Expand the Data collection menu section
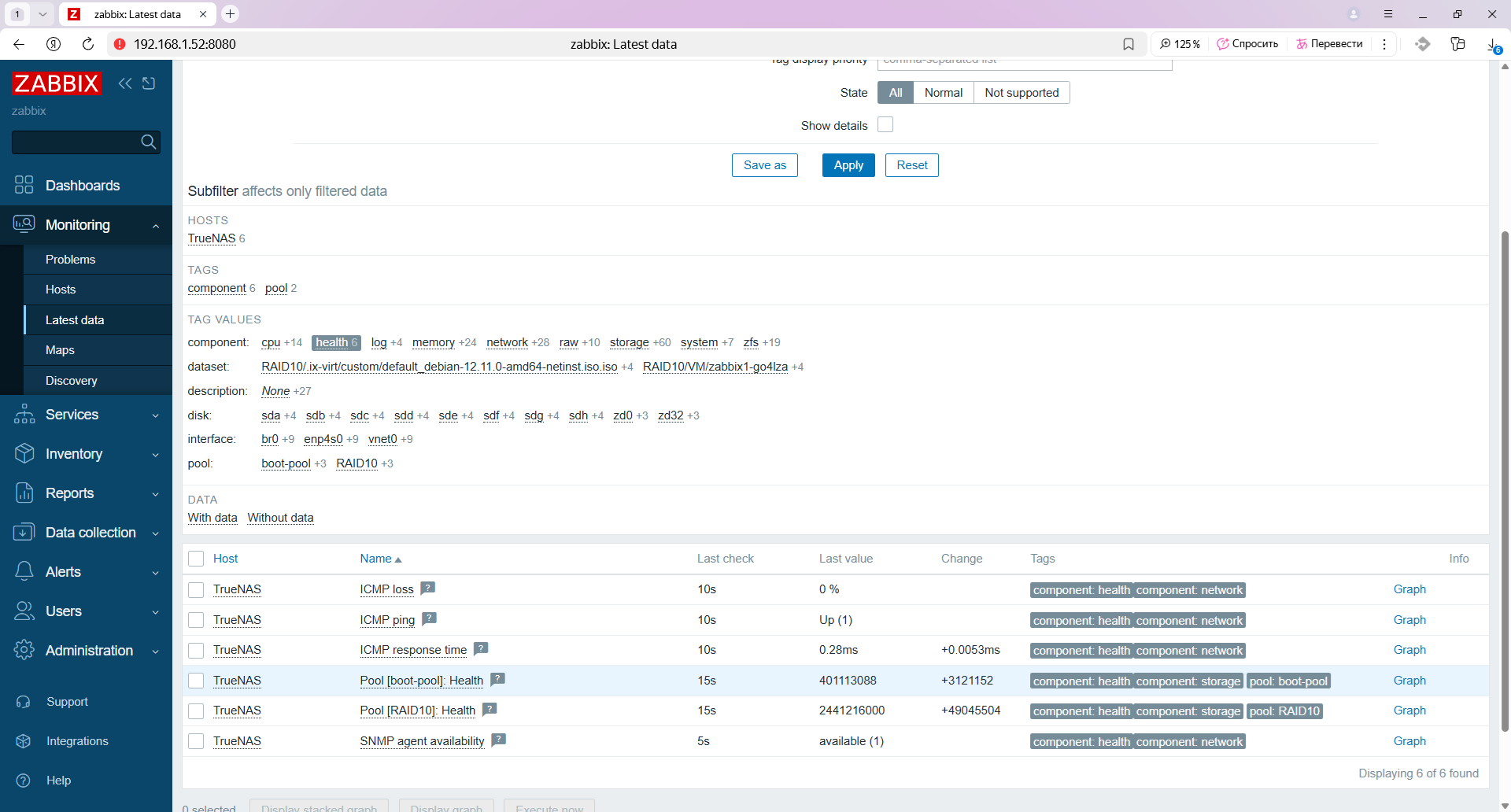1511x812 pixels. 87,533
